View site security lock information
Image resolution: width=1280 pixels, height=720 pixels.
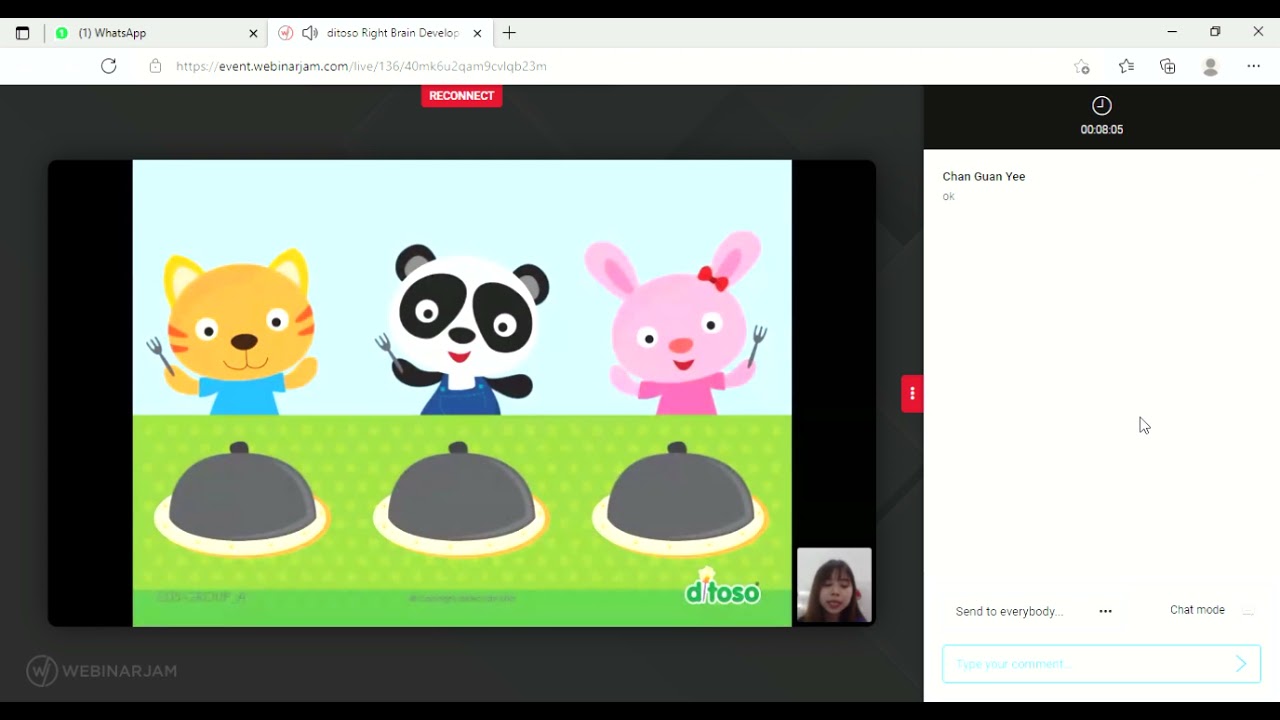155,66
